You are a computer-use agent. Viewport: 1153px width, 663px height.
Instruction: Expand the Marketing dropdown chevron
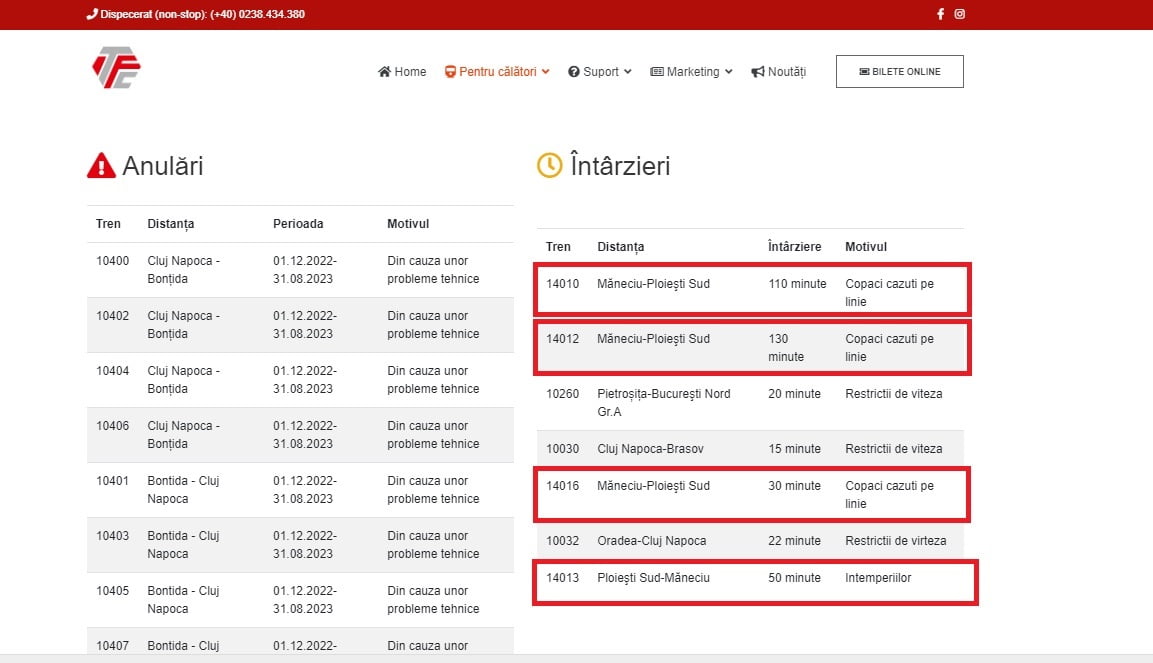[728, 71]
